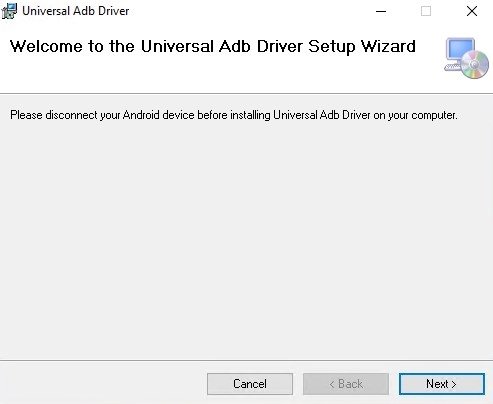Click the "Please disconnect your Android device" message
Viewport: 493px width, 404px height.
tap(234, 115)
